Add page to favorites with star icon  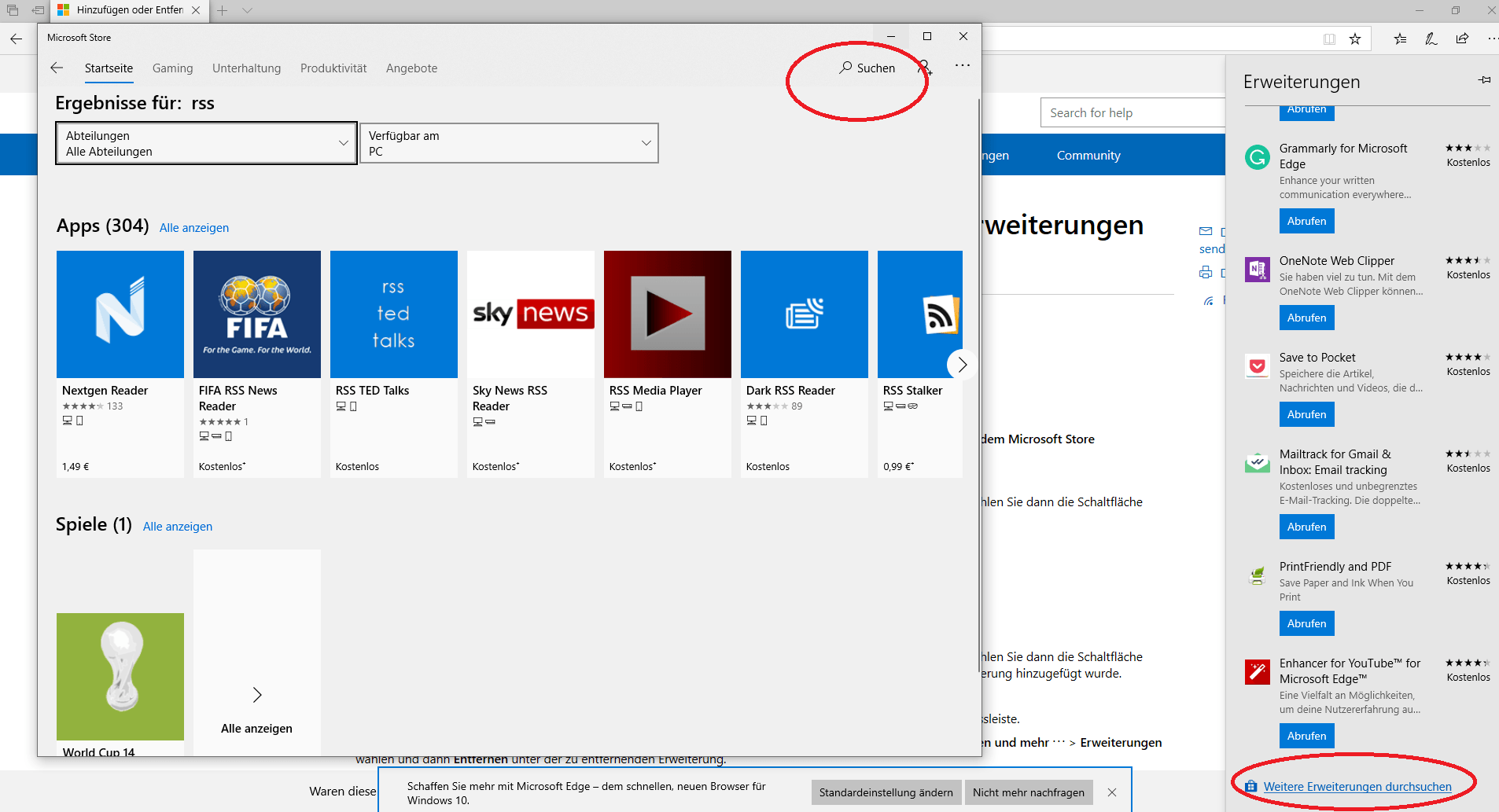pos(1355,39)
